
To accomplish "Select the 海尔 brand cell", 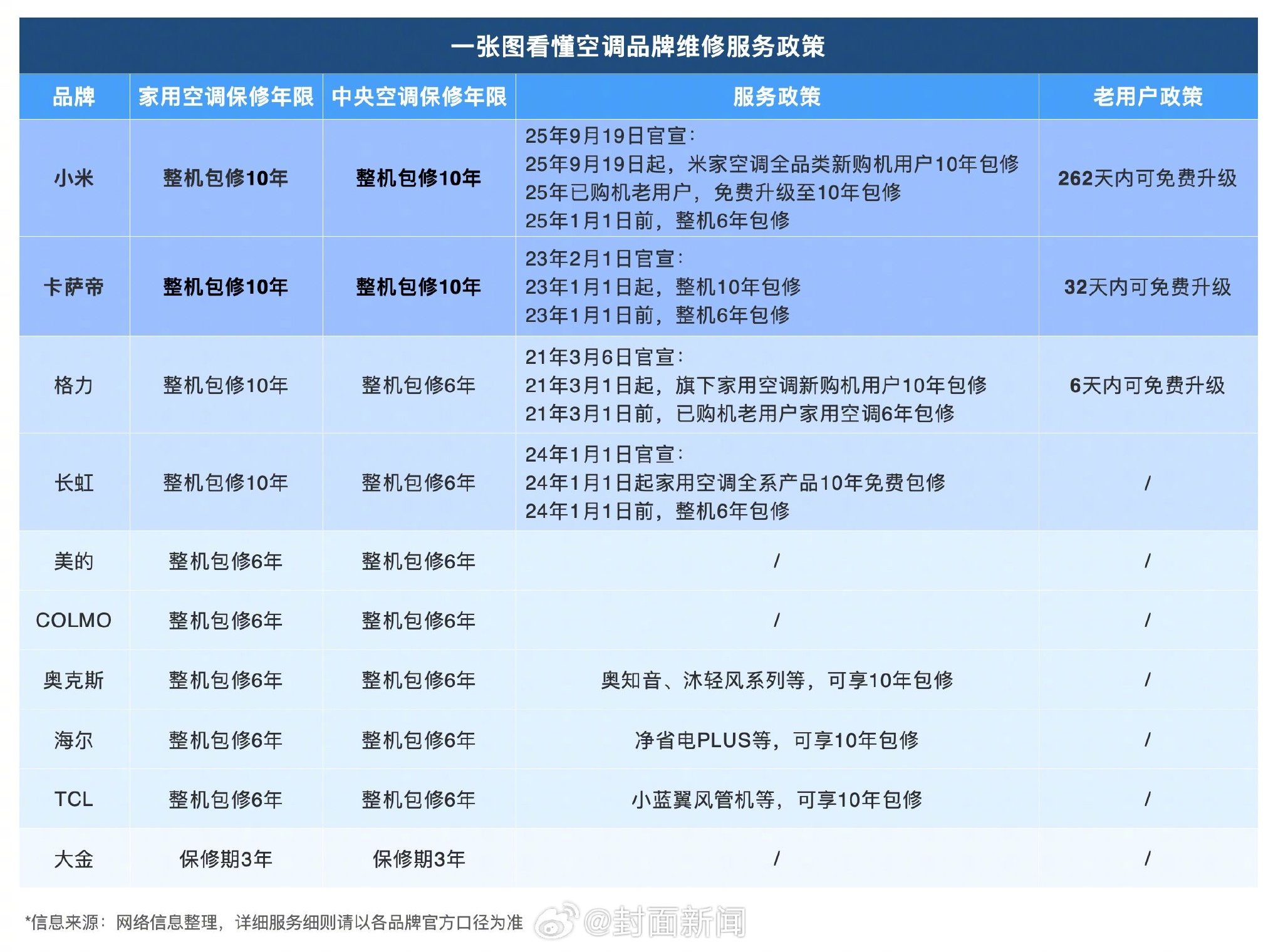I will (x=74, y=740).
